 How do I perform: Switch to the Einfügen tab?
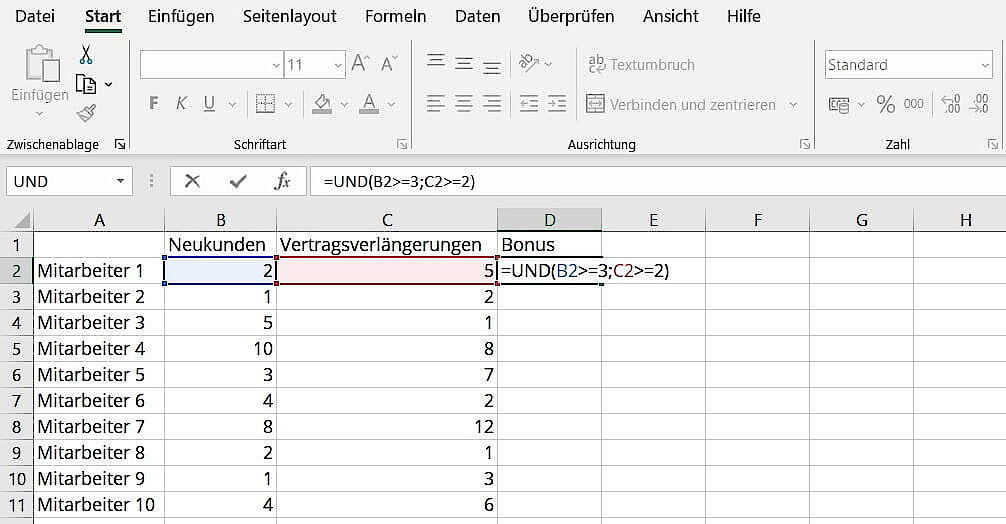[181, 16]
